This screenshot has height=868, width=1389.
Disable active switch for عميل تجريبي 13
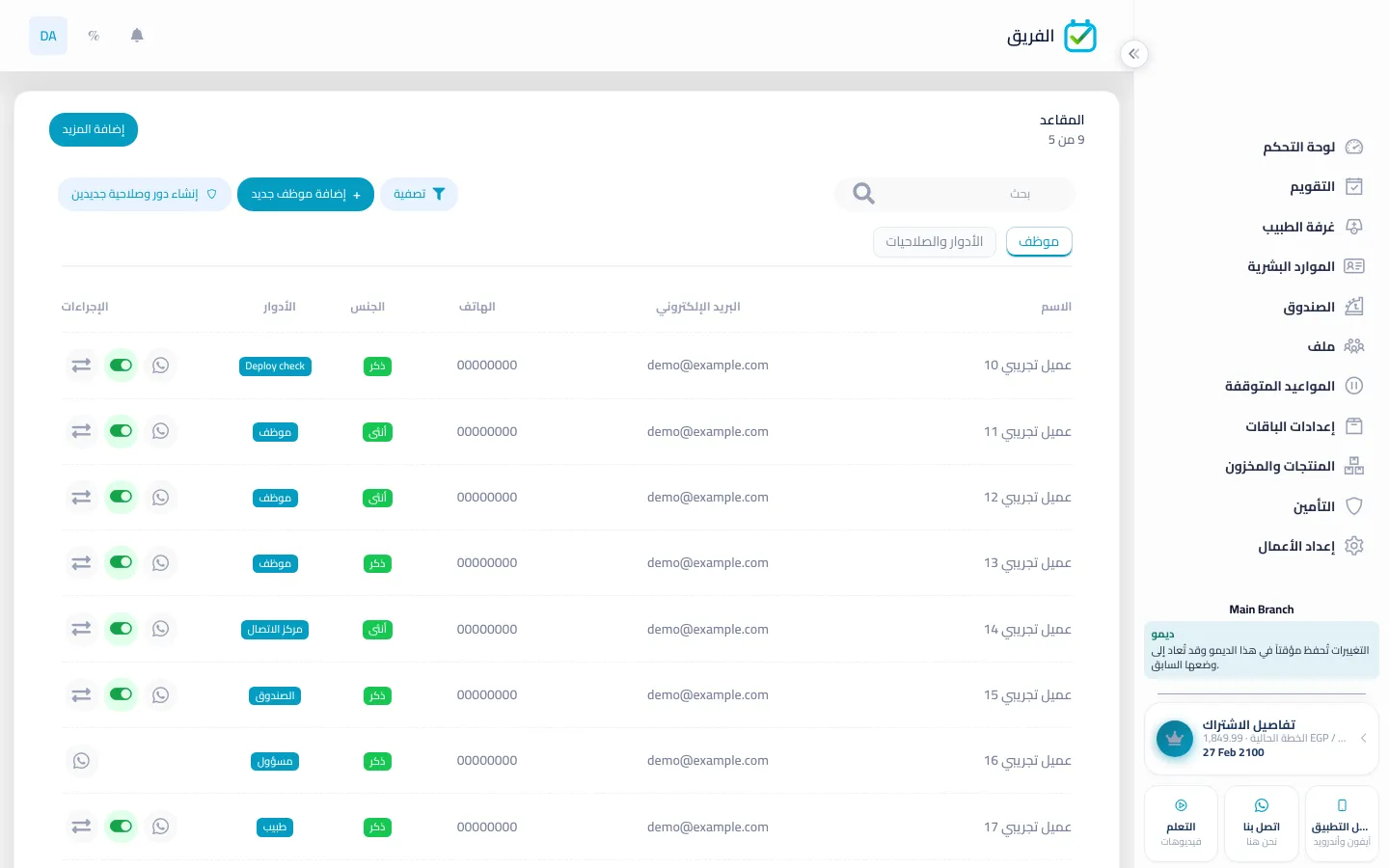click(121, 563)
